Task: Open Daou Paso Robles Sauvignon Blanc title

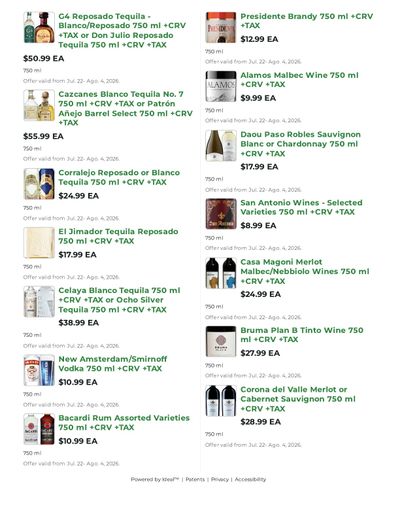Action: click(301, 144)
